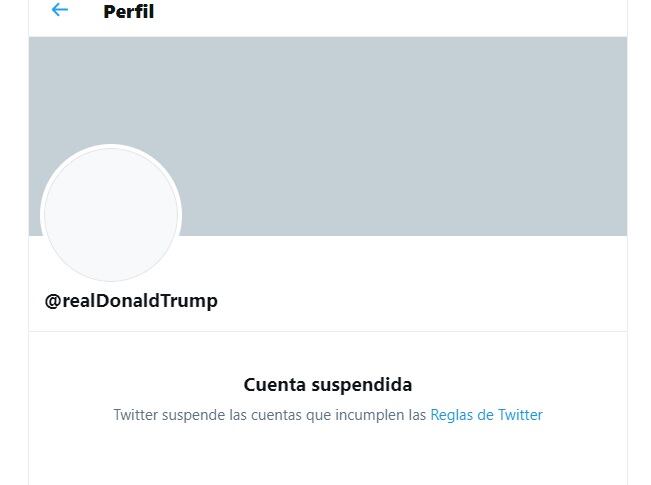Click the empty profile avatar circle
The image size is (651, 485).
111,214
